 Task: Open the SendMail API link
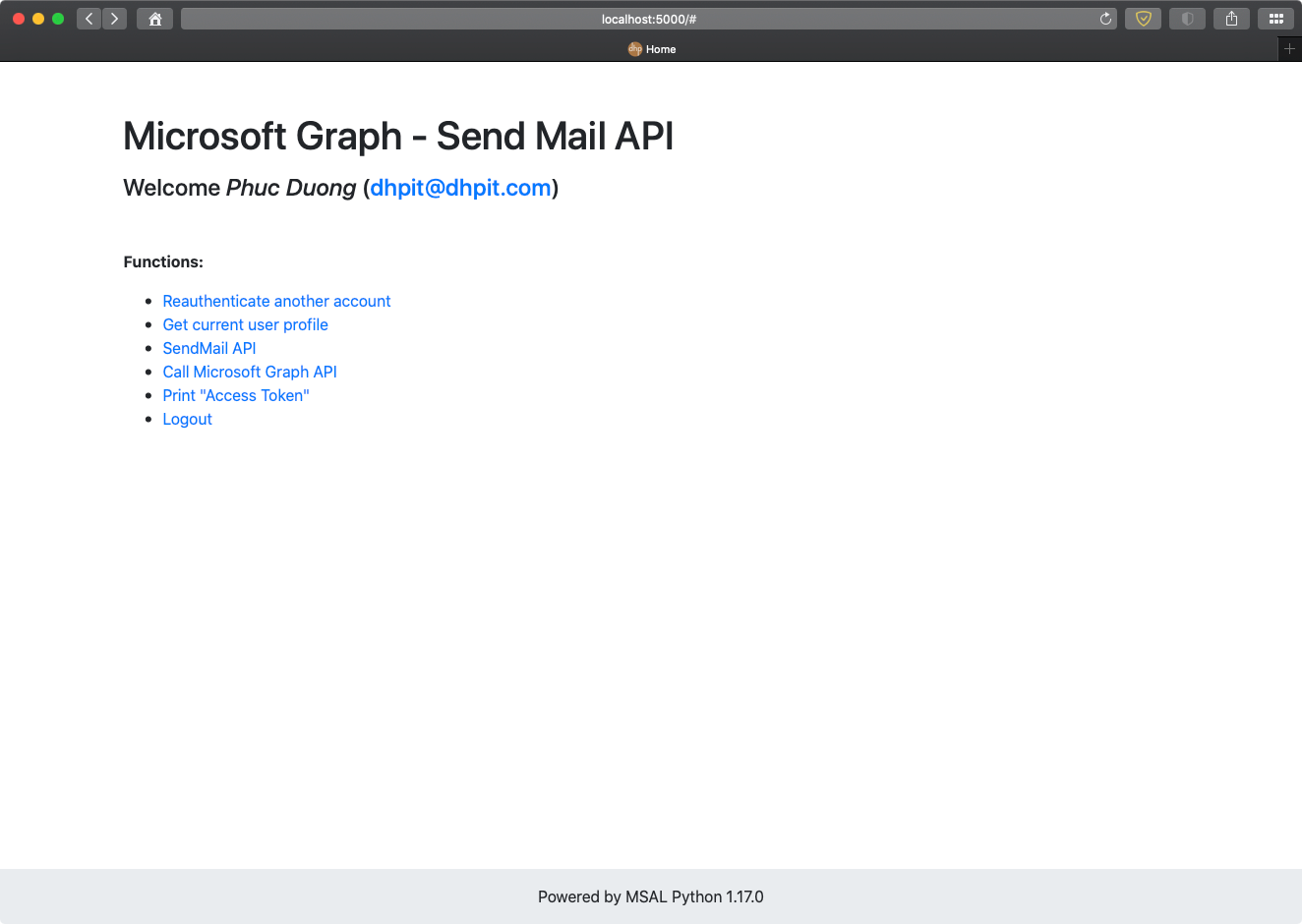209,348
